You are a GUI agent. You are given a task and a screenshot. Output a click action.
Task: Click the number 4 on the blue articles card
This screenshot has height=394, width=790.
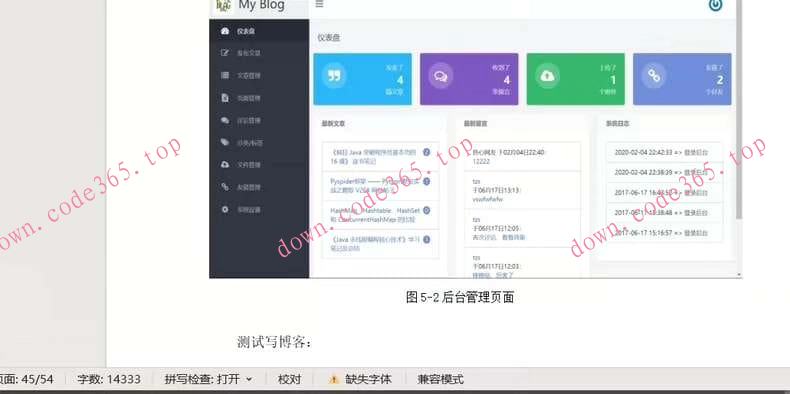click(400, 80)
